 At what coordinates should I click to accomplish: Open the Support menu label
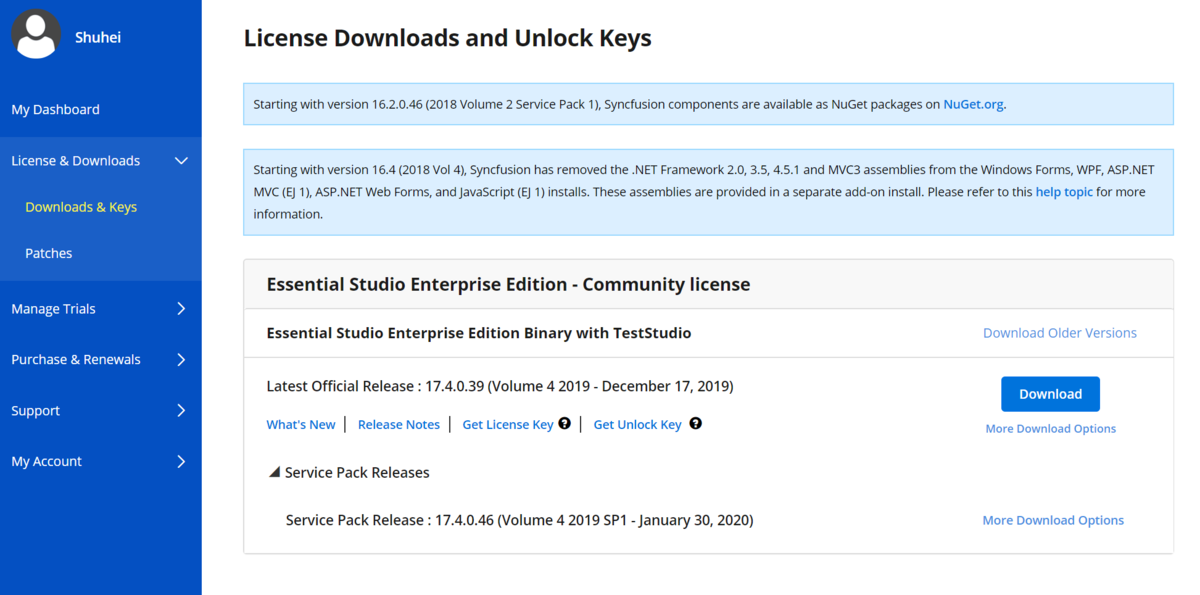point(36,411)
